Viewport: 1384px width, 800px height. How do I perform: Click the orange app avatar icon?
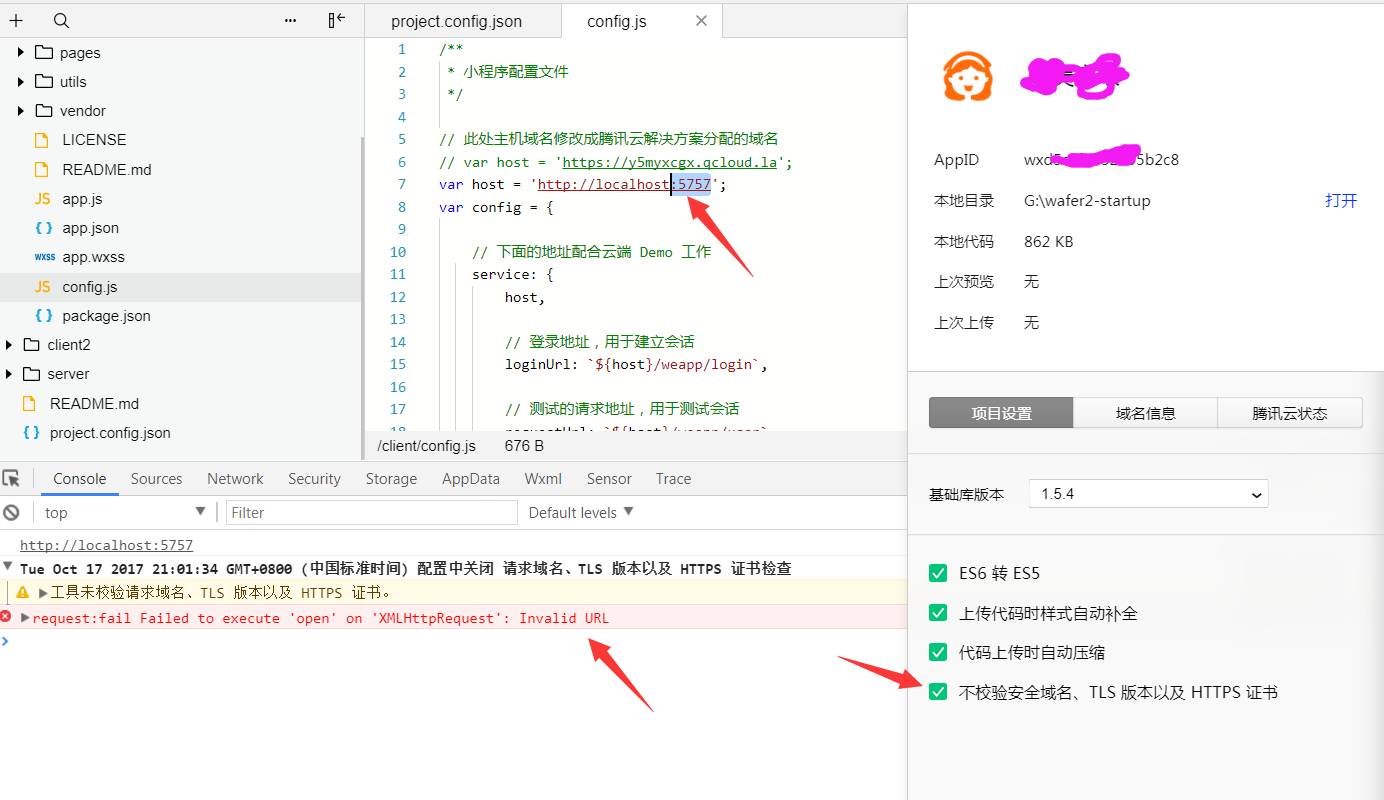click(x=968, y=76)
